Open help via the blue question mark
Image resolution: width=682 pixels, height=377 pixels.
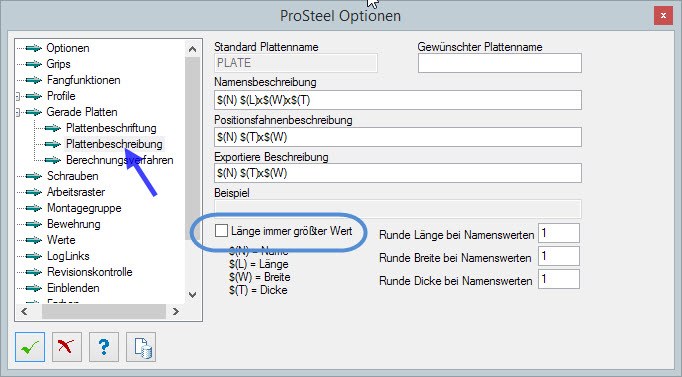tap(104, 347)
